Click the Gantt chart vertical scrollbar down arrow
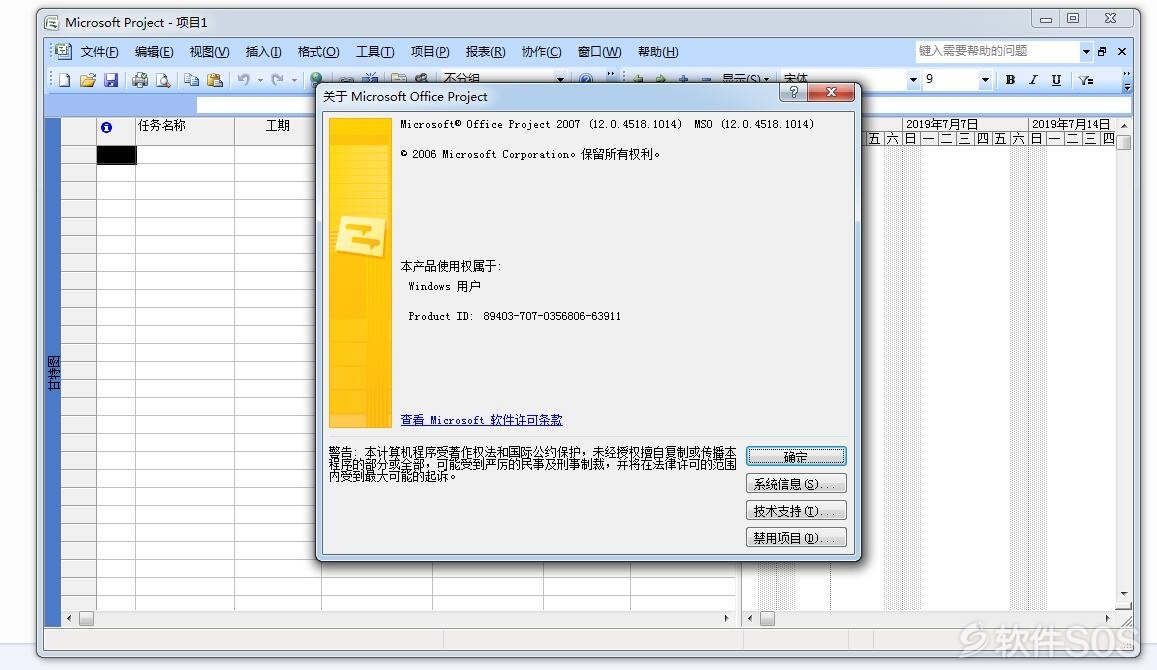The width and height of the screenshot is (1157, 670). tap(1124, 593)
